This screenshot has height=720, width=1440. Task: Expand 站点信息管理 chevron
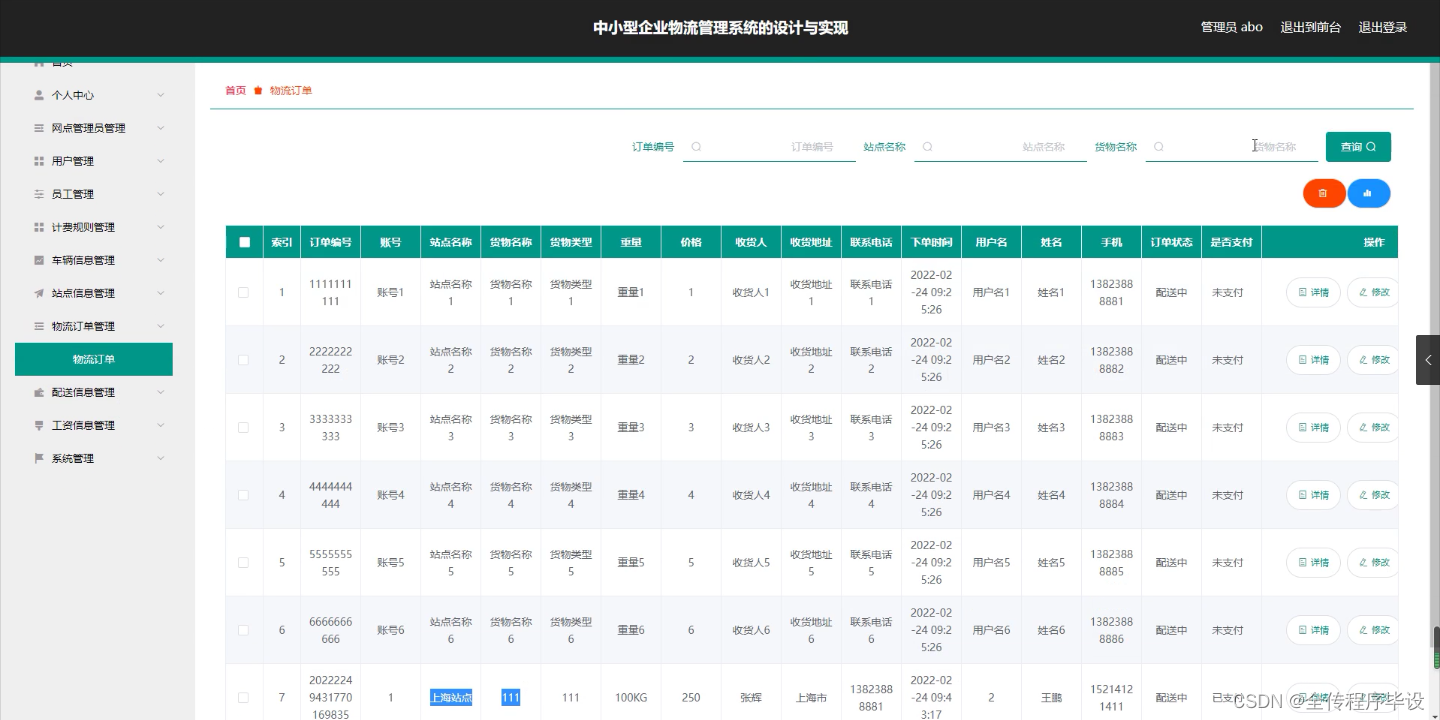(160, 293)
